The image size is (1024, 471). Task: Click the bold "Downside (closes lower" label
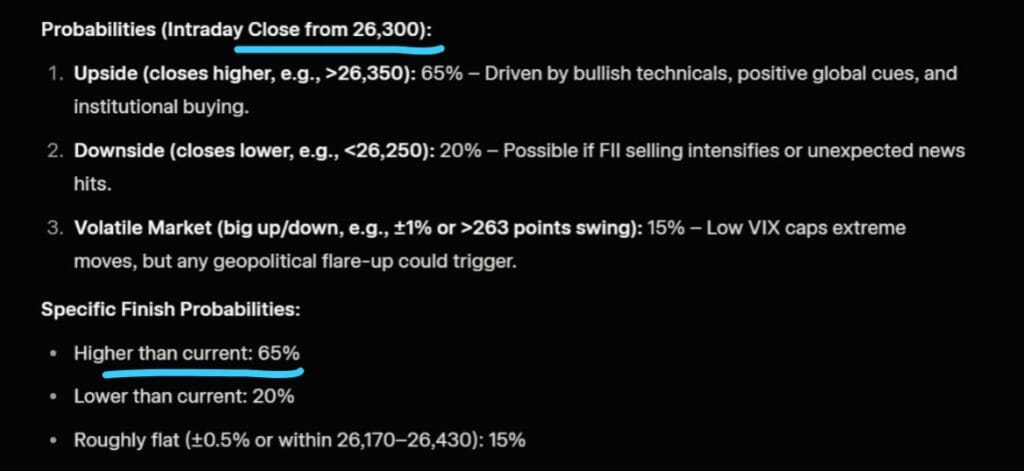pos(172,150)
